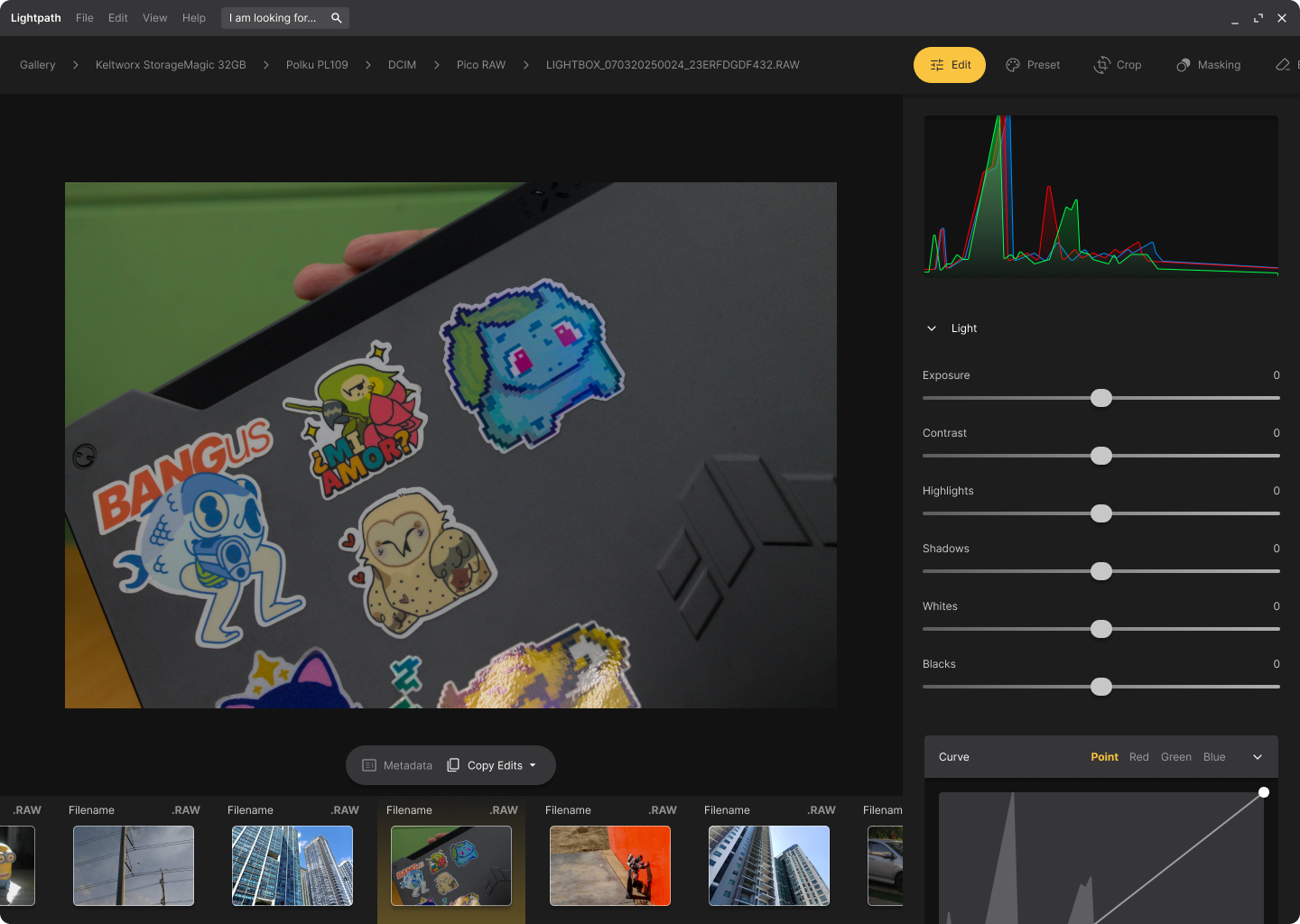Screen dimensions: 1300x924
Task: Click the eraser icon in toolbar
Action: pyautogui.click(x=1283, y=65)
